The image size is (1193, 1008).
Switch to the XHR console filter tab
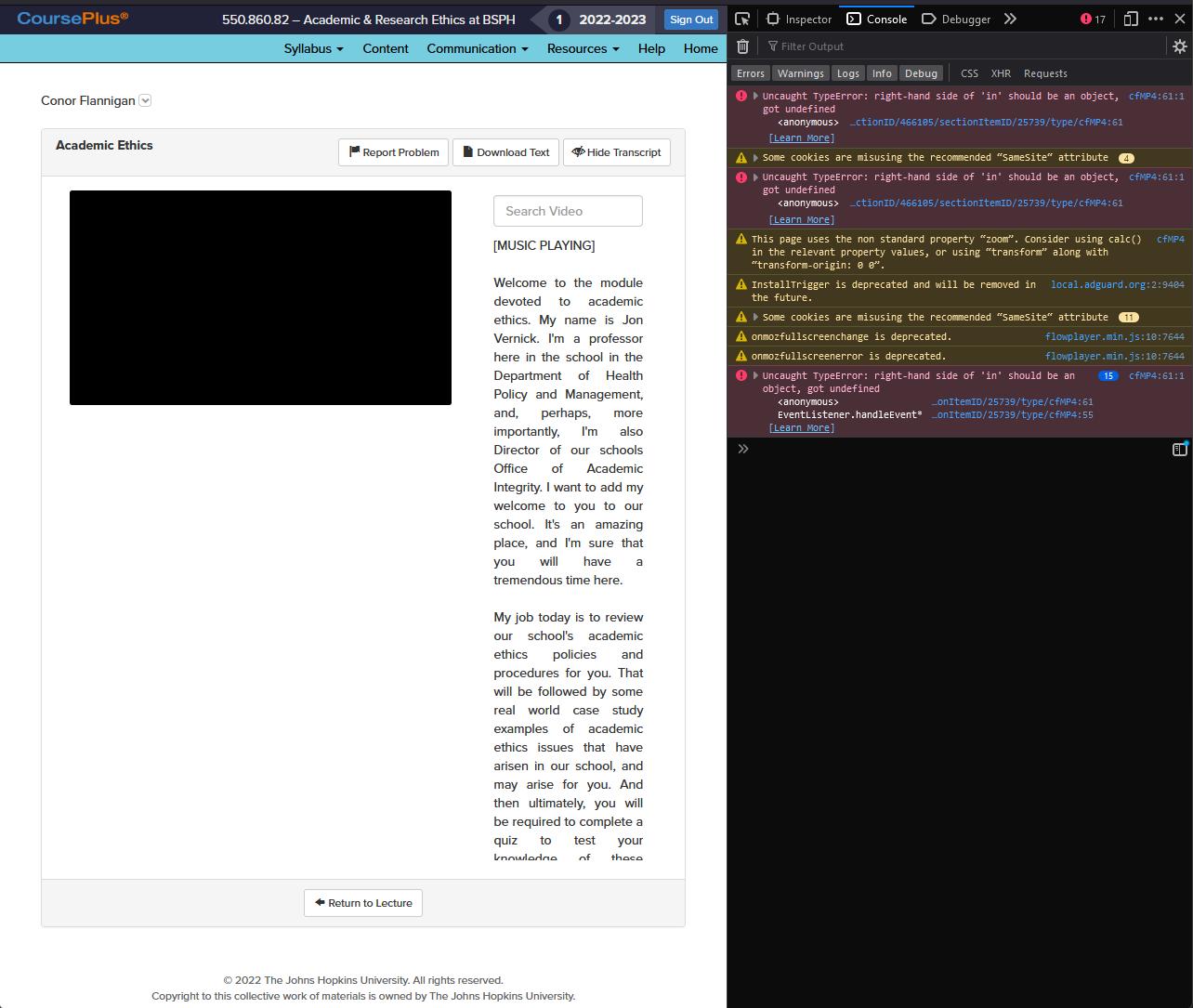(1001, 72)
